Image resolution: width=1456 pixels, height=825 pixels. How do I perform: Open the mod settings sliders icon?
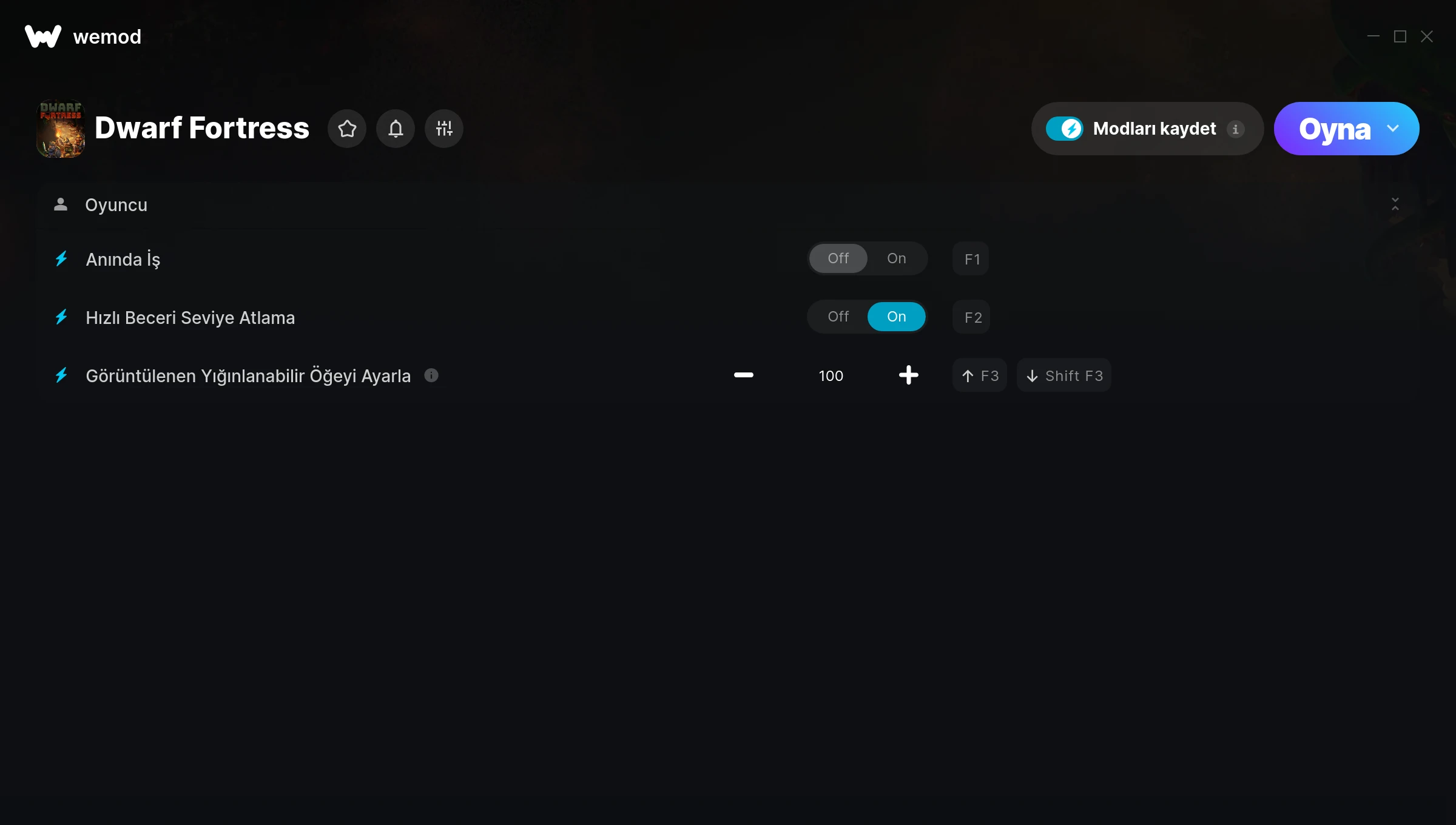[x=444, y=129]
